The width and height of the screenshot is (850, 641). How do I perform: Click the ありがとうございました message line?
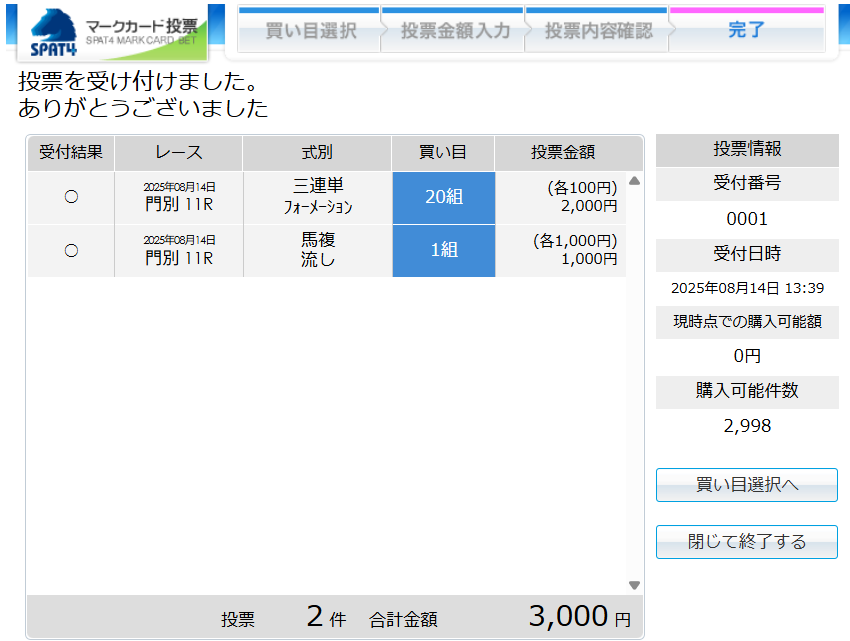tap(143, 108)
